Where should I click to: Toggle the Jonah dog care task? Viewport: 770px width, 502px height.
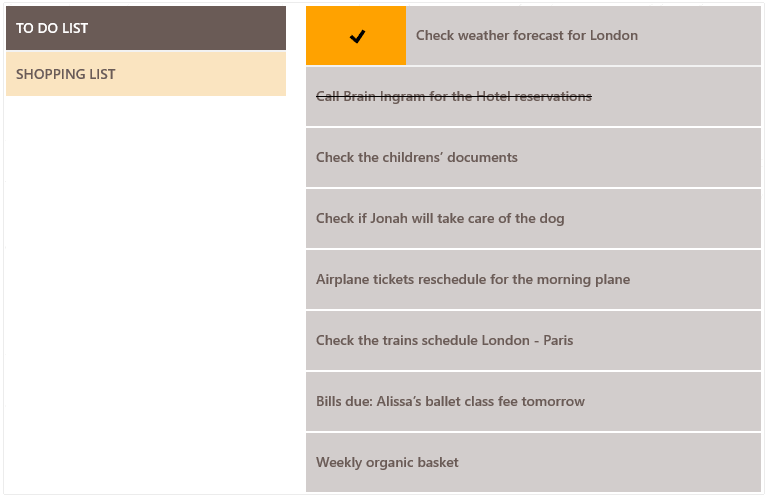(x=440, y=219)
